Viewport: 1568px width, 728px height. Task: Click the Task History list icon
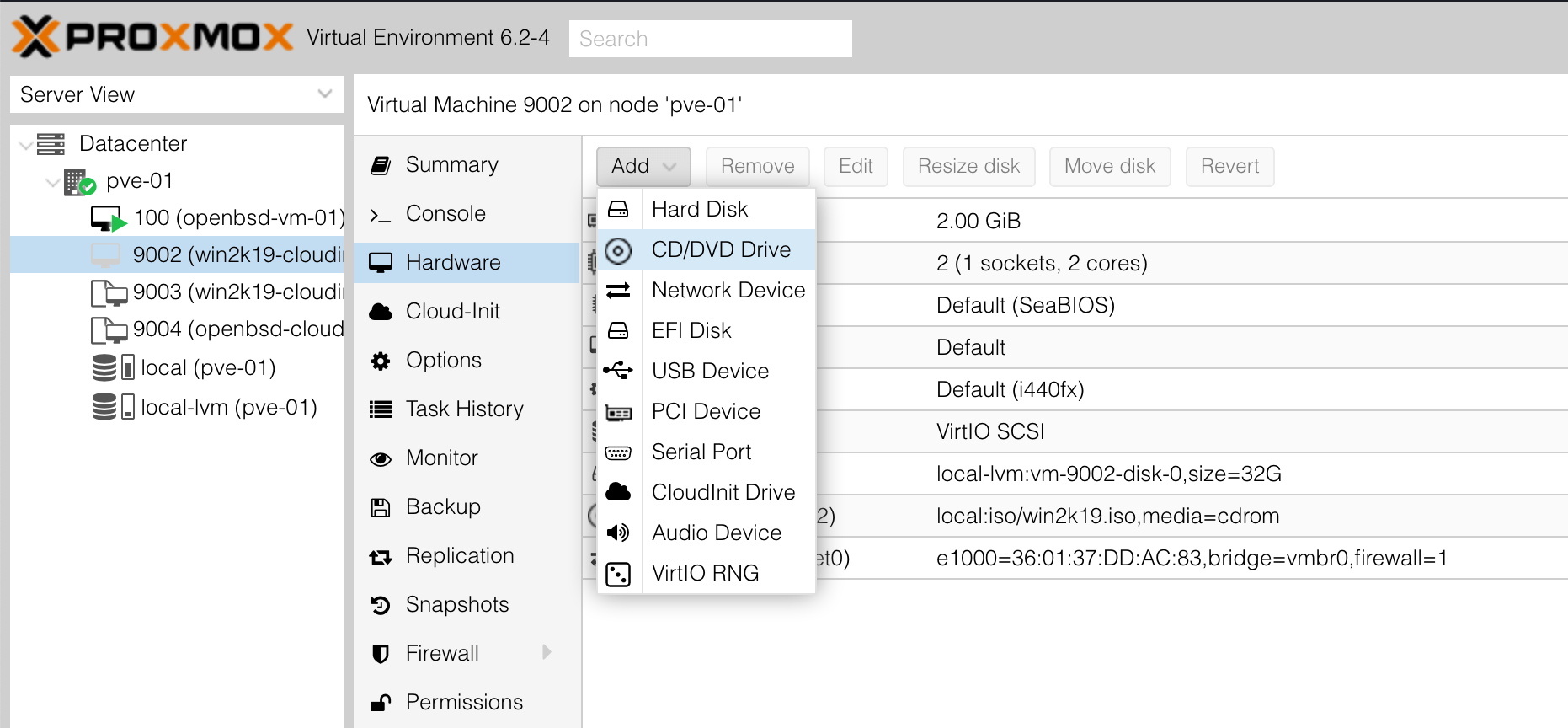[x=381, y=409]
